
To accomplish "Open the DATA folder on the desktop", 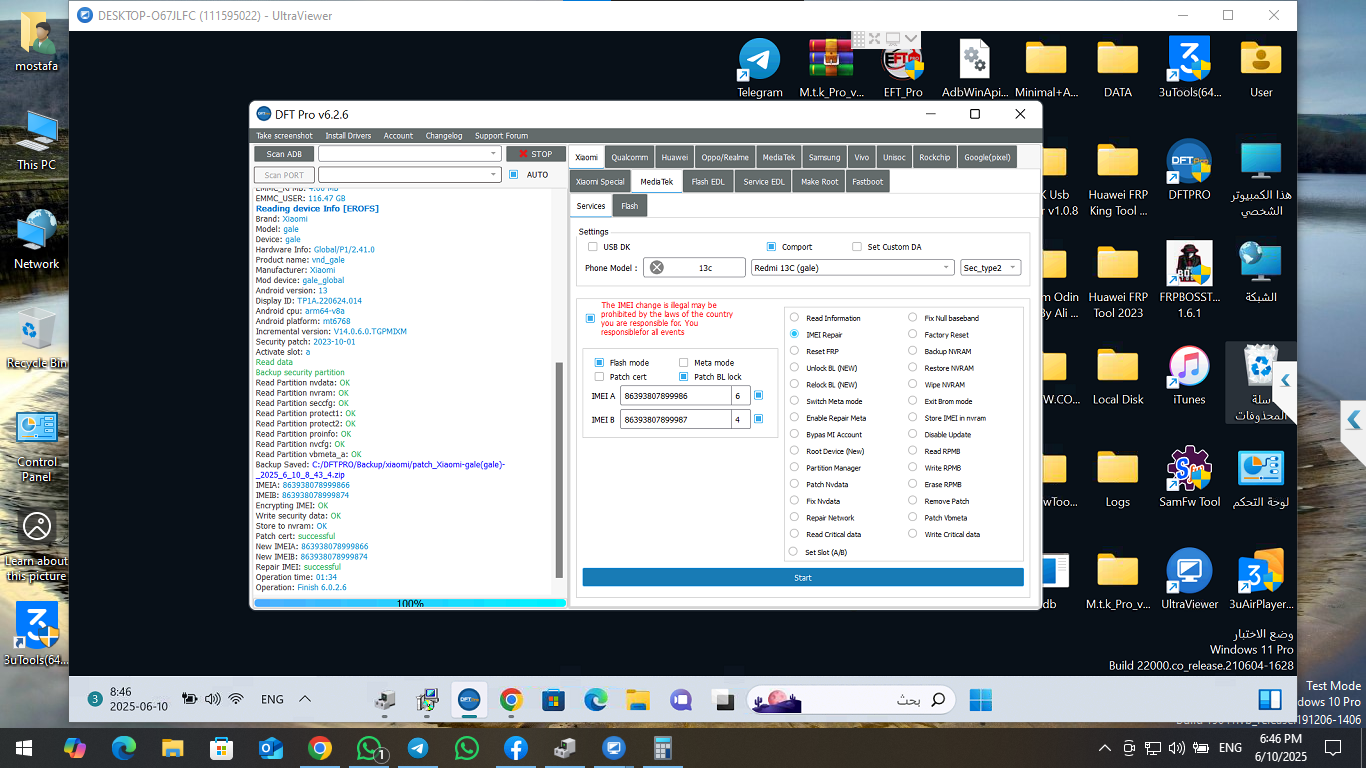I will click(x=1118, y=68).
